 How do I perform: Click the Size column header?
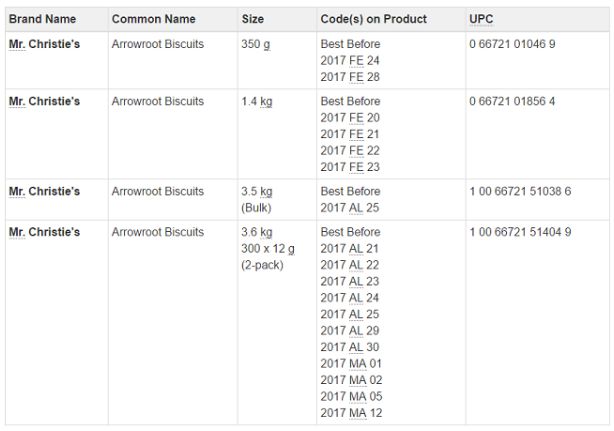point(253,19)
